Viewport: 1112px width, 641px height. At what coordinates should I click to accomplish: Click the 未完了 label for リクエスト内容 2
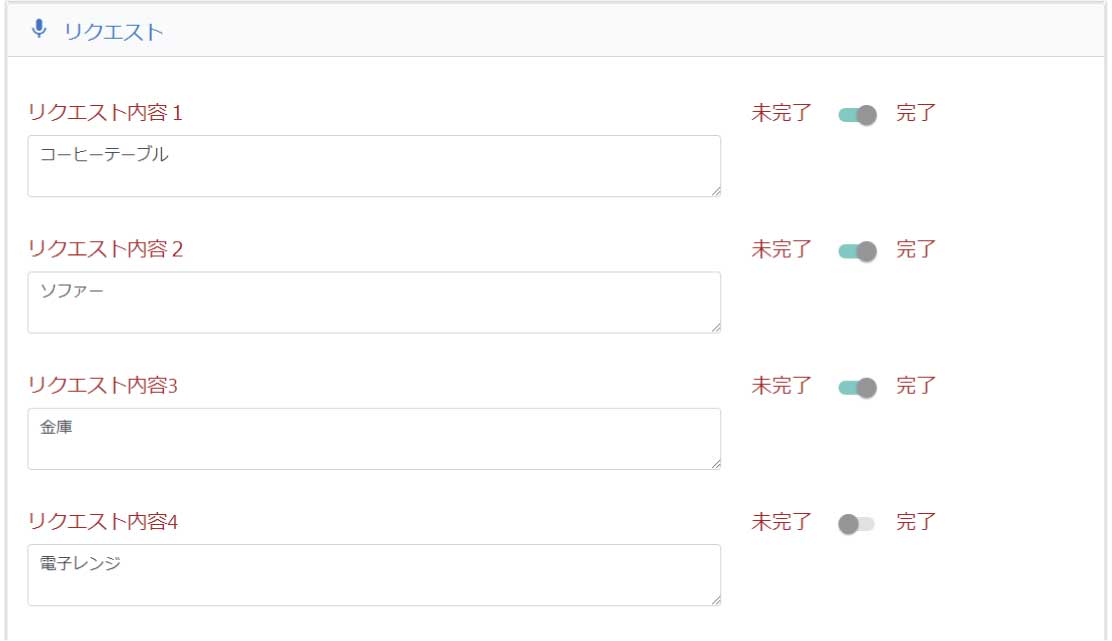pyautogui.click(x=781, y=249)
